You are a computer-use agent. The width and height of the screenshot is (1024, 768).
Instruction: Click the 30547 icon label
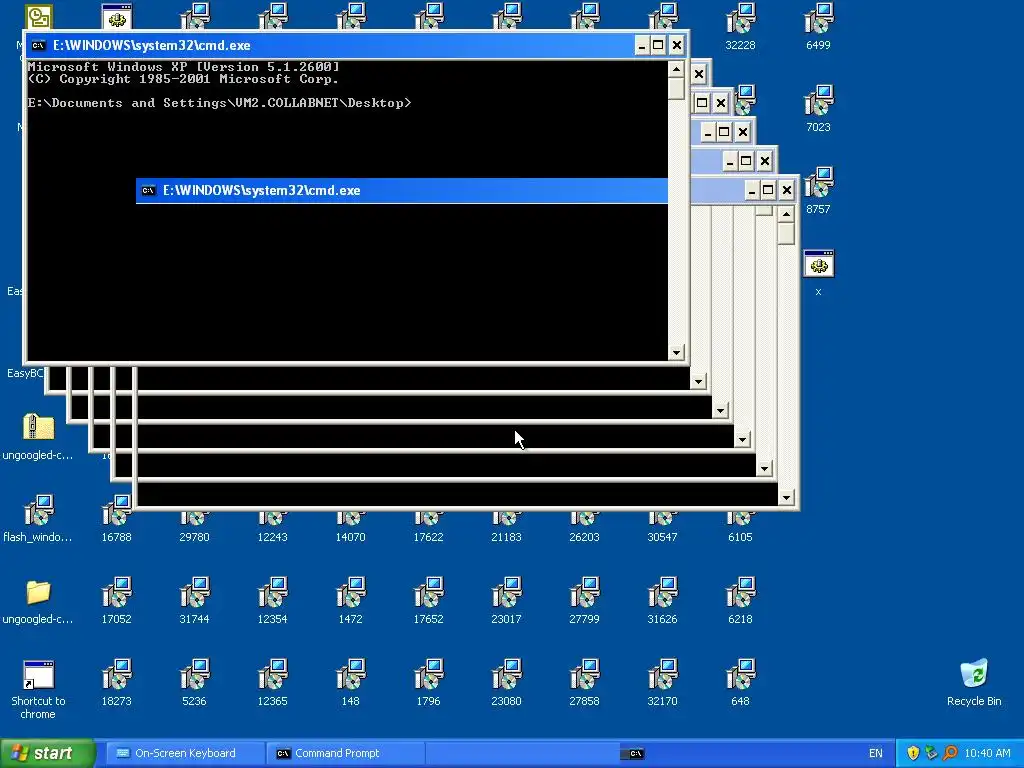662,537
